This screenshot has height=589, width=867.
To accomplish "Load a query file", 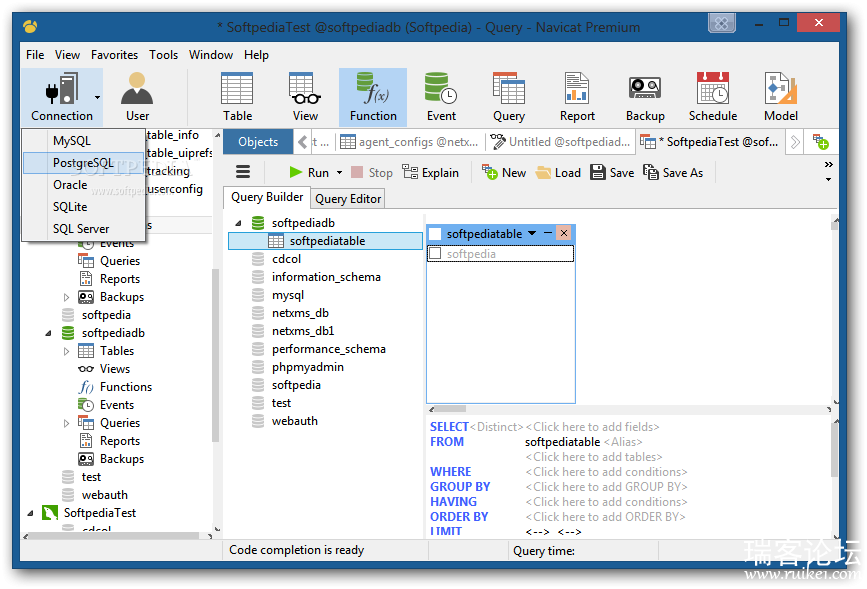I will [x=558, y=173].
